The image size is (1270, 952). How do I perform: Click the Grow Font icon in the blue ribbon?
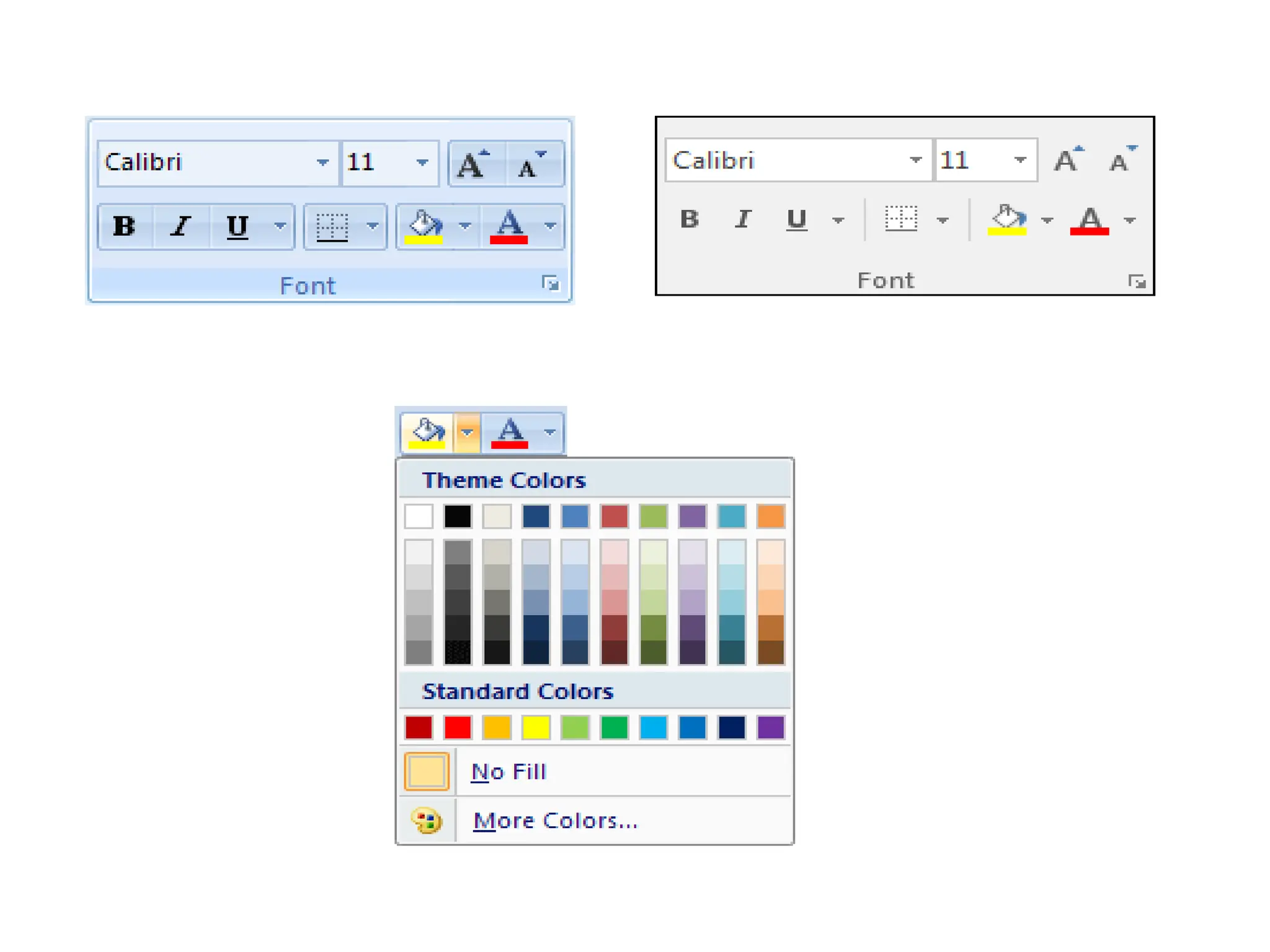[x=475, y=164]
